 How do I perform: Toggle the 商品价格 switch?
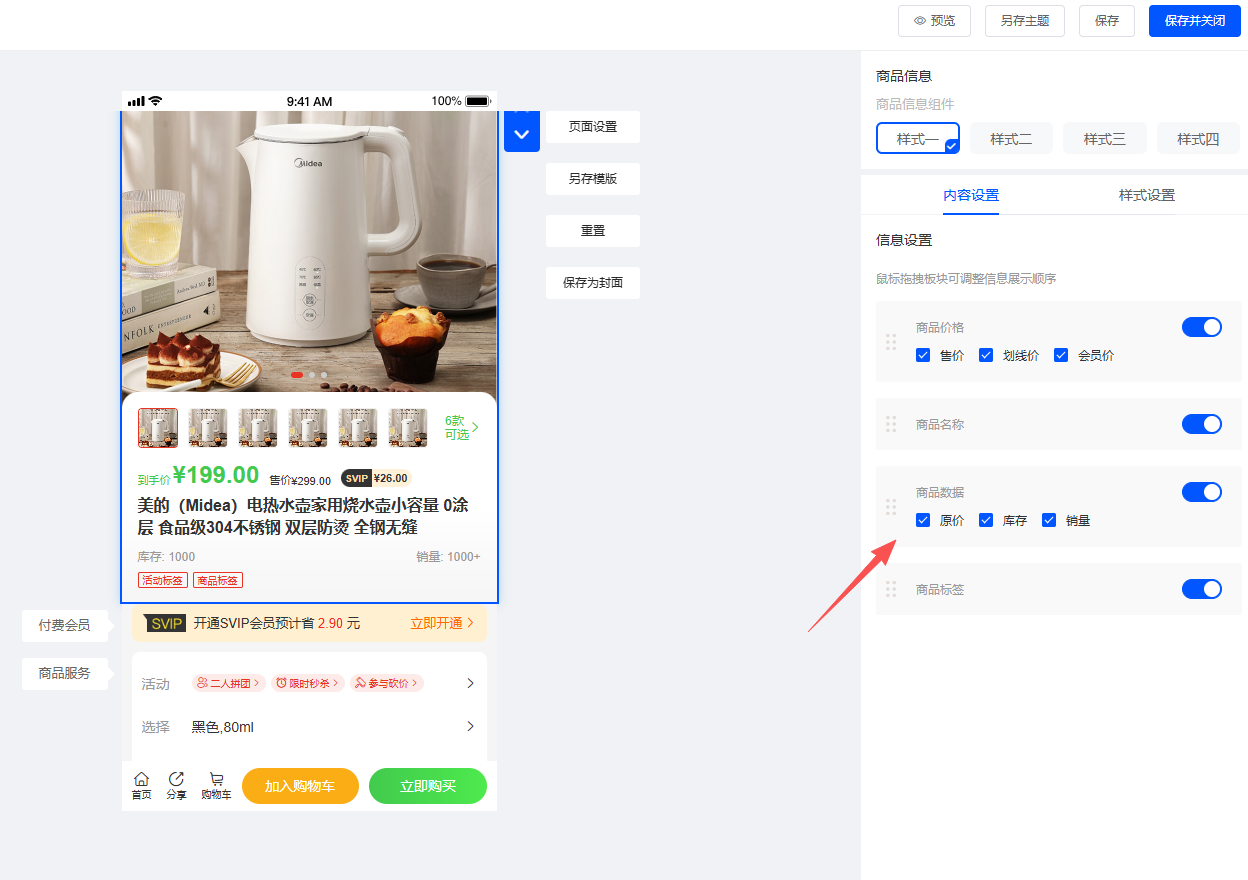[x=1202, y=327]
